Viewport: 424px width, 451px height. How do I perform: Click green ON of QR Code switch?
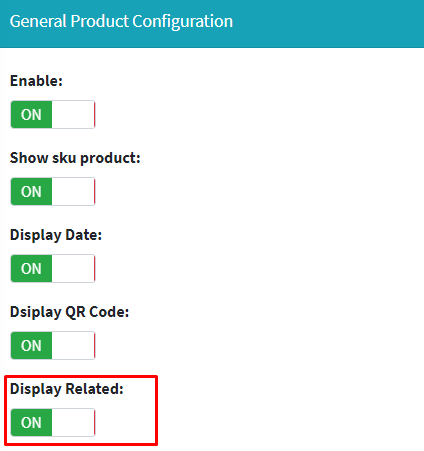[x=31, y=345]
